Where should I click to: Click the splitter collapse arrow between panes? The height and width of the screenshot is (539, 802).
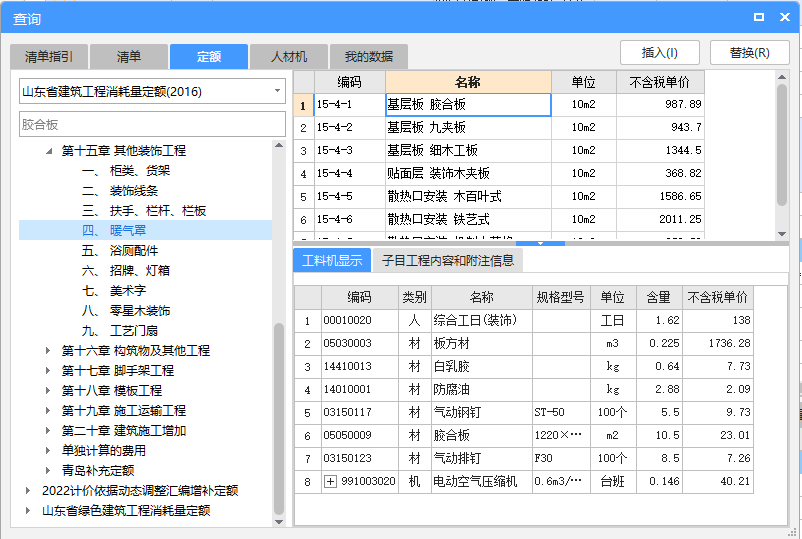point(540,243)
